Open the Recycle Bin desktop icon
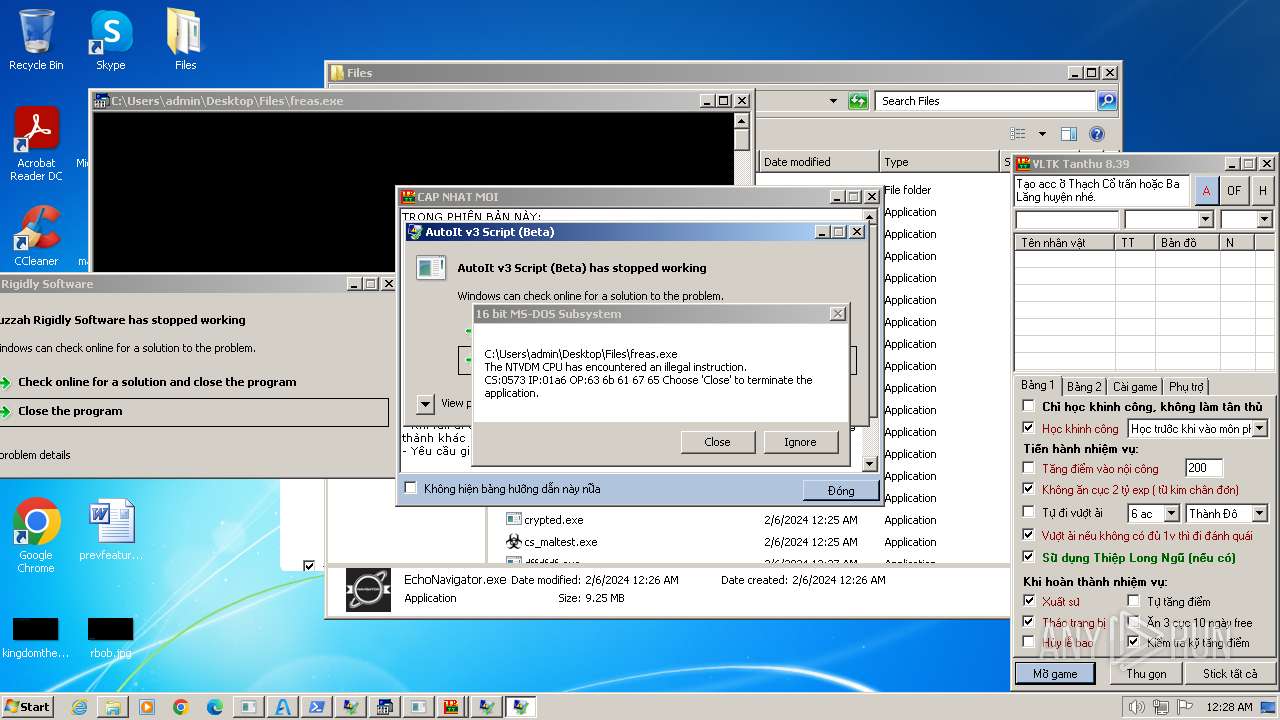The width and height of the screenshot is (1280, 720). tap(36, 40)
